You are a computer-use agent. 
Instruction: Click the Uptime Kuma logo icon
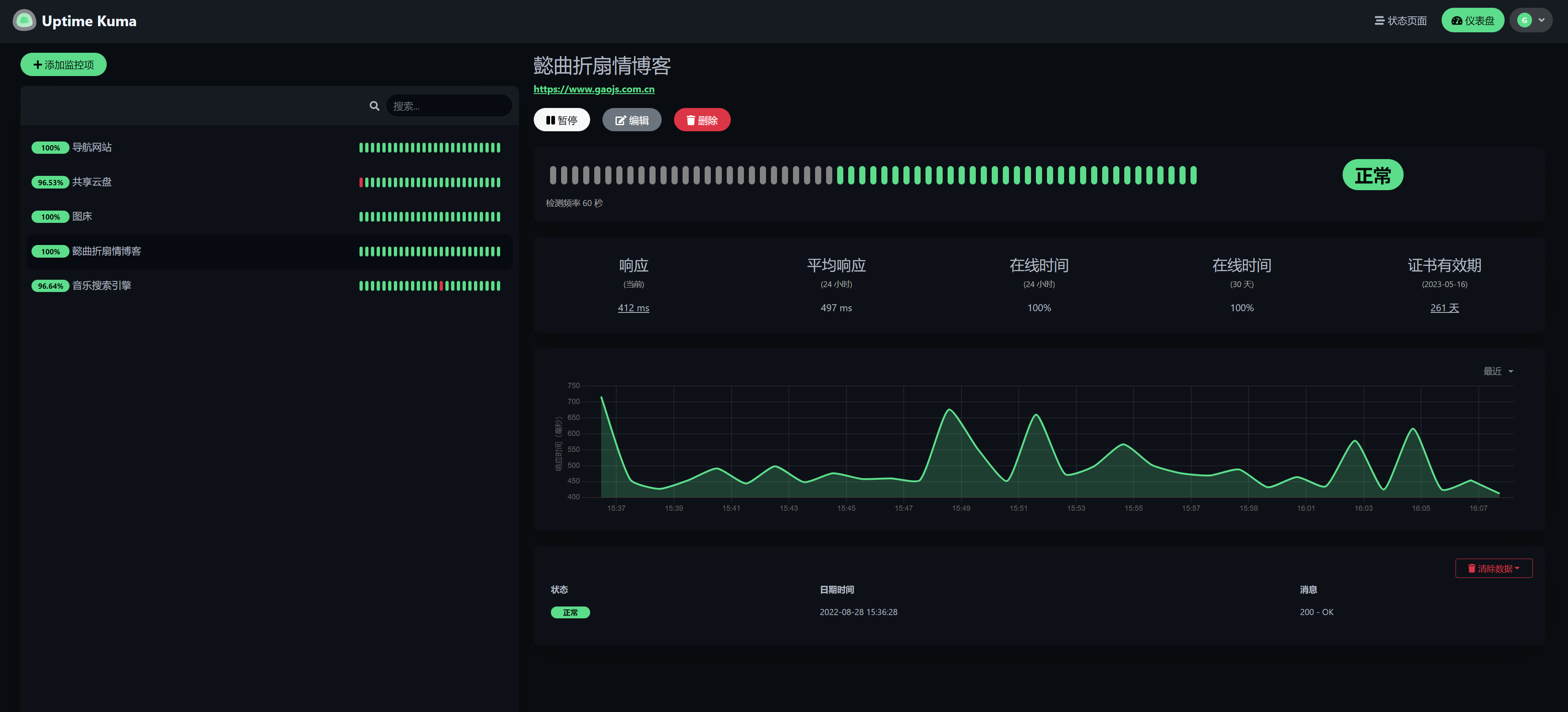pos(25,21)
